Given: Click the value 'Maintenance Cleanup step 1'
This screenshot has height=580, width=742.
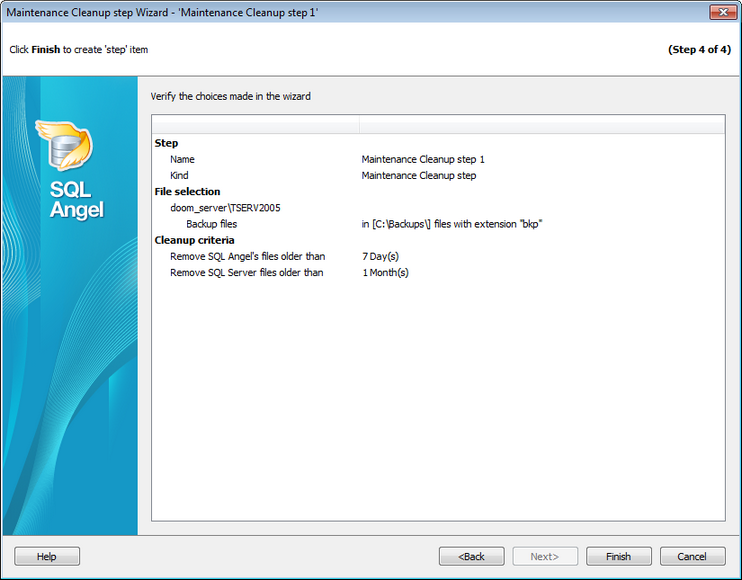Looking at the screenshot, I should 423,159.
